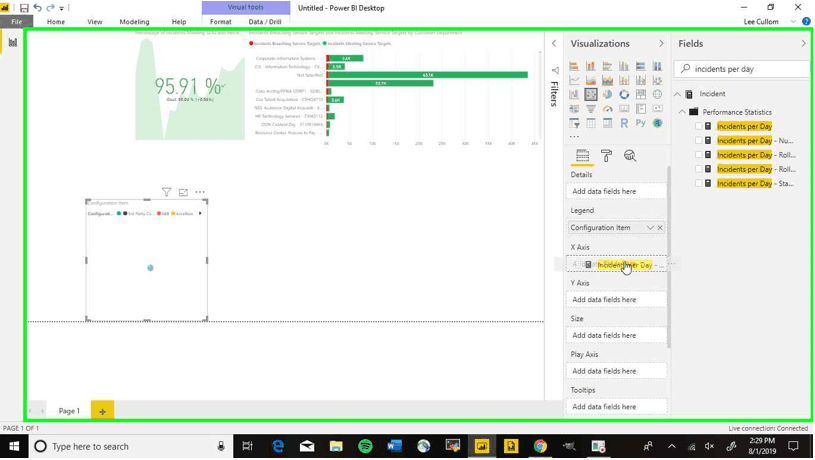The width and height of the screenshot is (815, 460).
Task: Select the ArcGIS Maps visualization
Action: point(657,123)
